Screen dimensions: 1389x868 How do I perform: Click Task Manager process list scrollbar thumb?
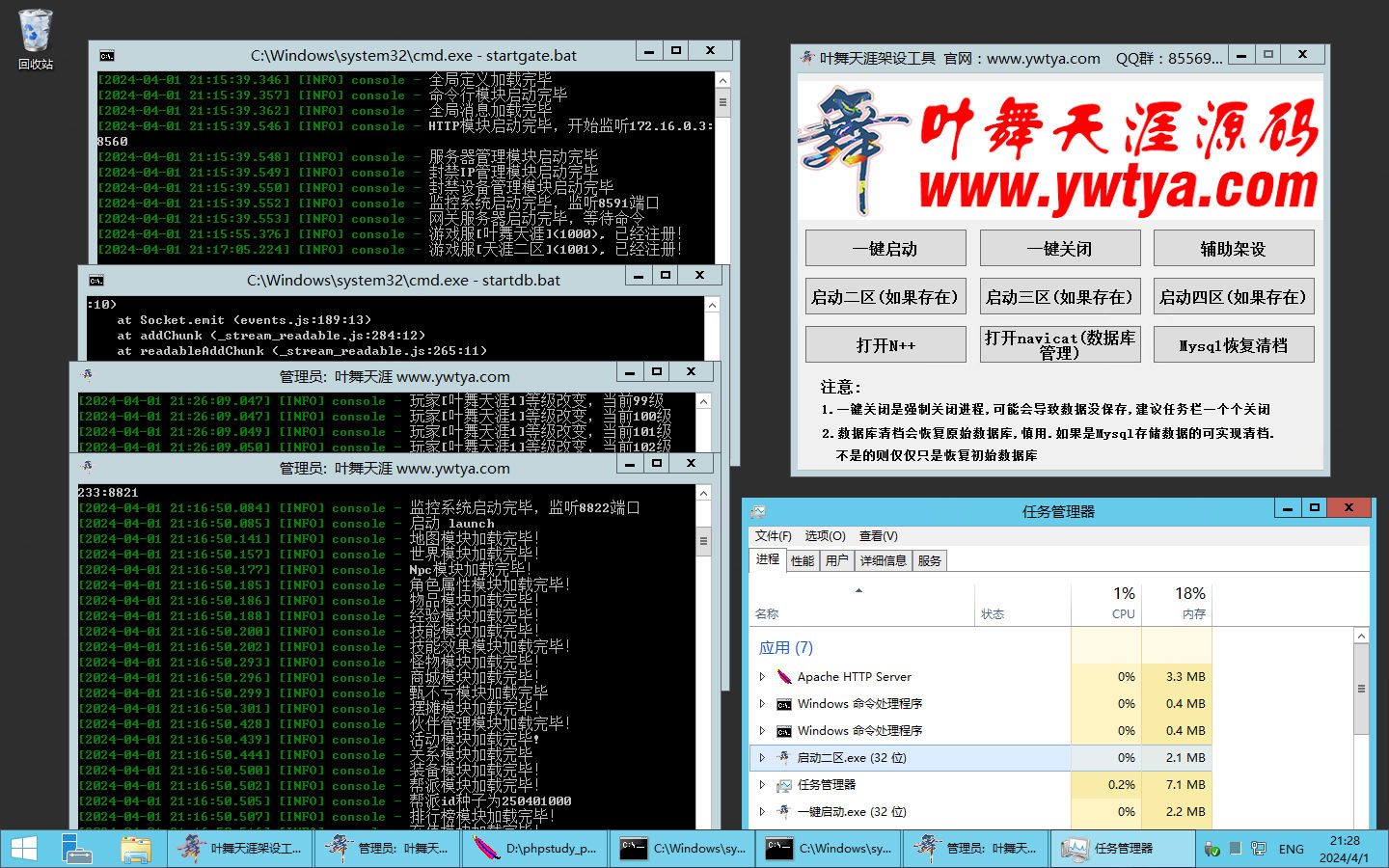[x=1361, y=689]
